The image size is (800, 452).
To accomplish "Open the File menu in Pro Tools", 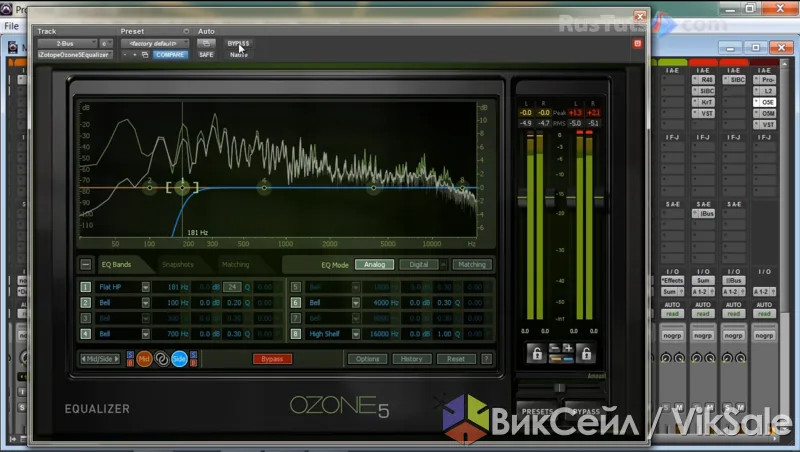I will 11,26.
